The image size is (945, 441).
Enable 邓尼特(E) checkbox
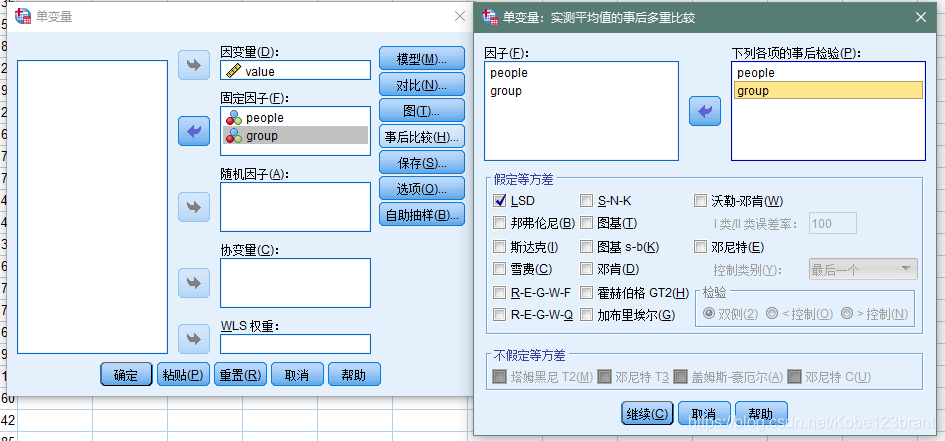[700, 247]
